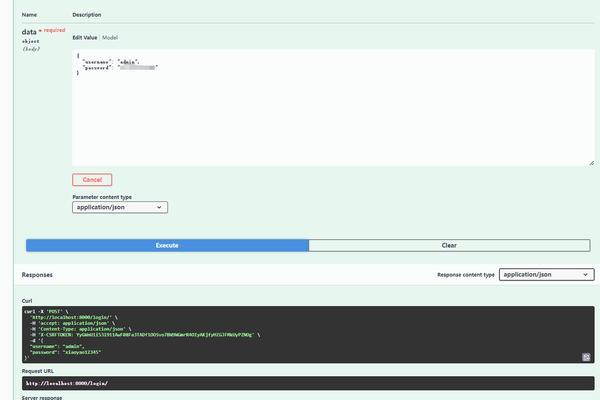Click inside the data JSON body textarea
The width and height of the screenshot is (600, 400).
333,108
